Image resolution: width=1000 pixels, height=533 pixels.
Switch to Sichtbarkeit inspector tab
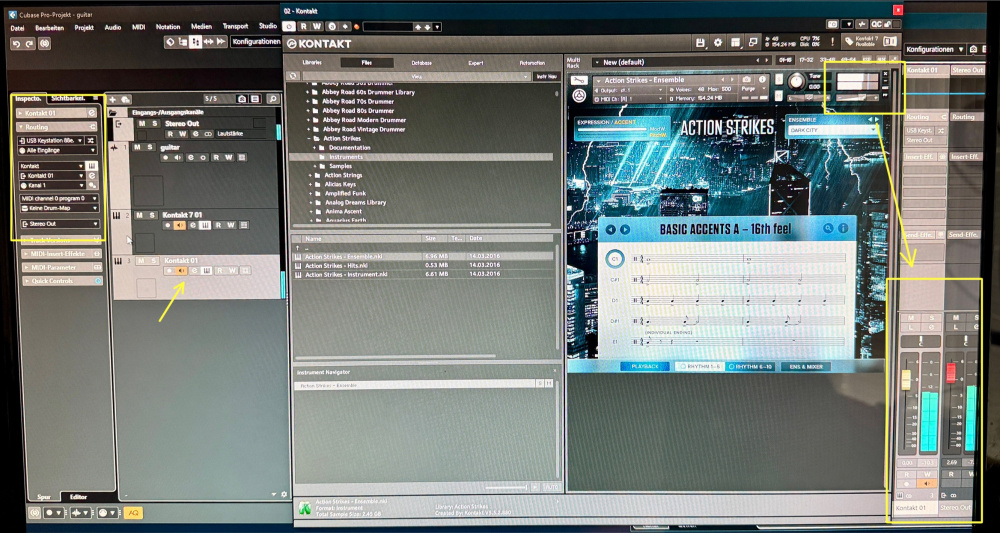point(69,98)
